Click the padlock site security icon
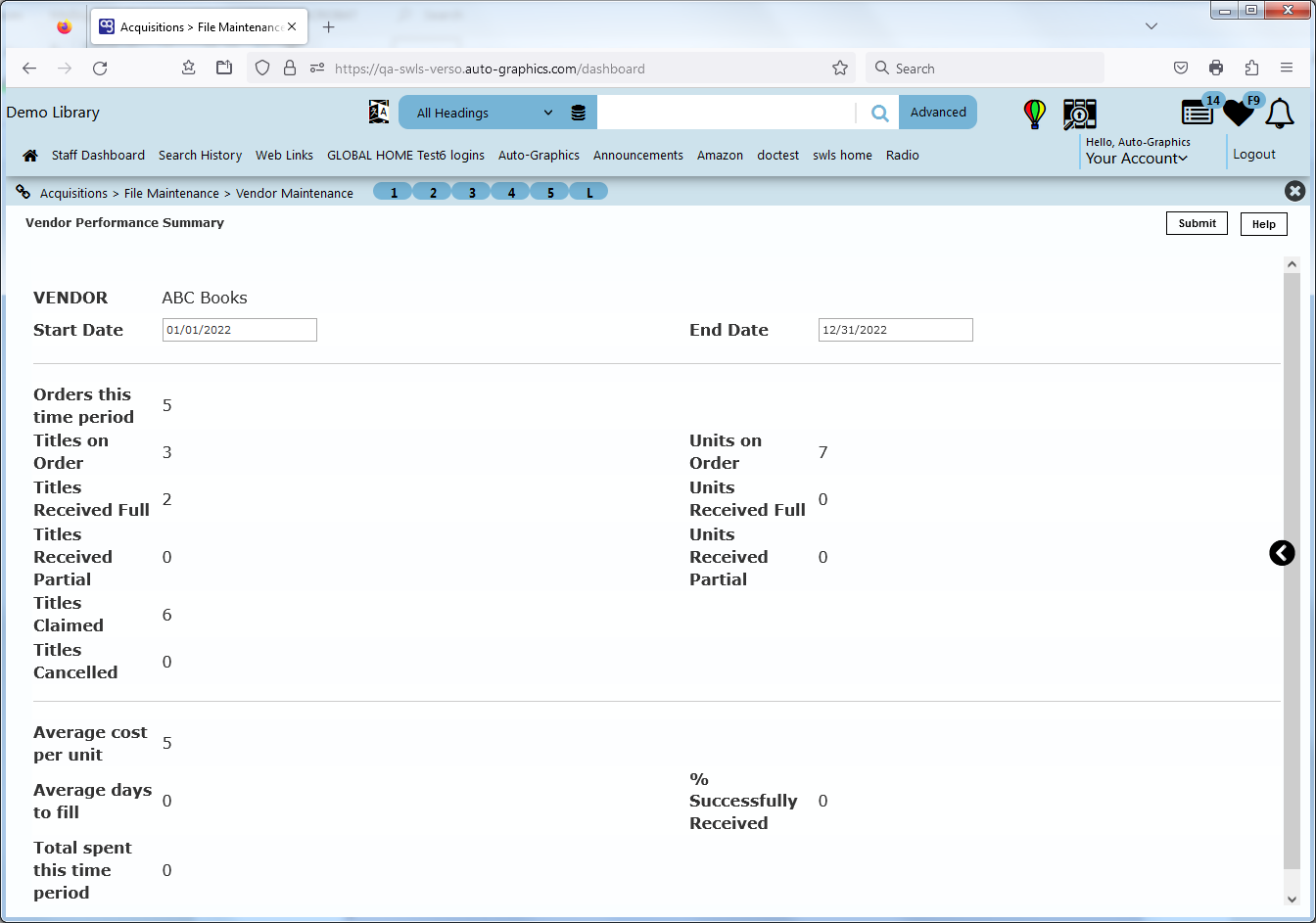This screenshot has height=923, width=1316. [x=290, y=69]
